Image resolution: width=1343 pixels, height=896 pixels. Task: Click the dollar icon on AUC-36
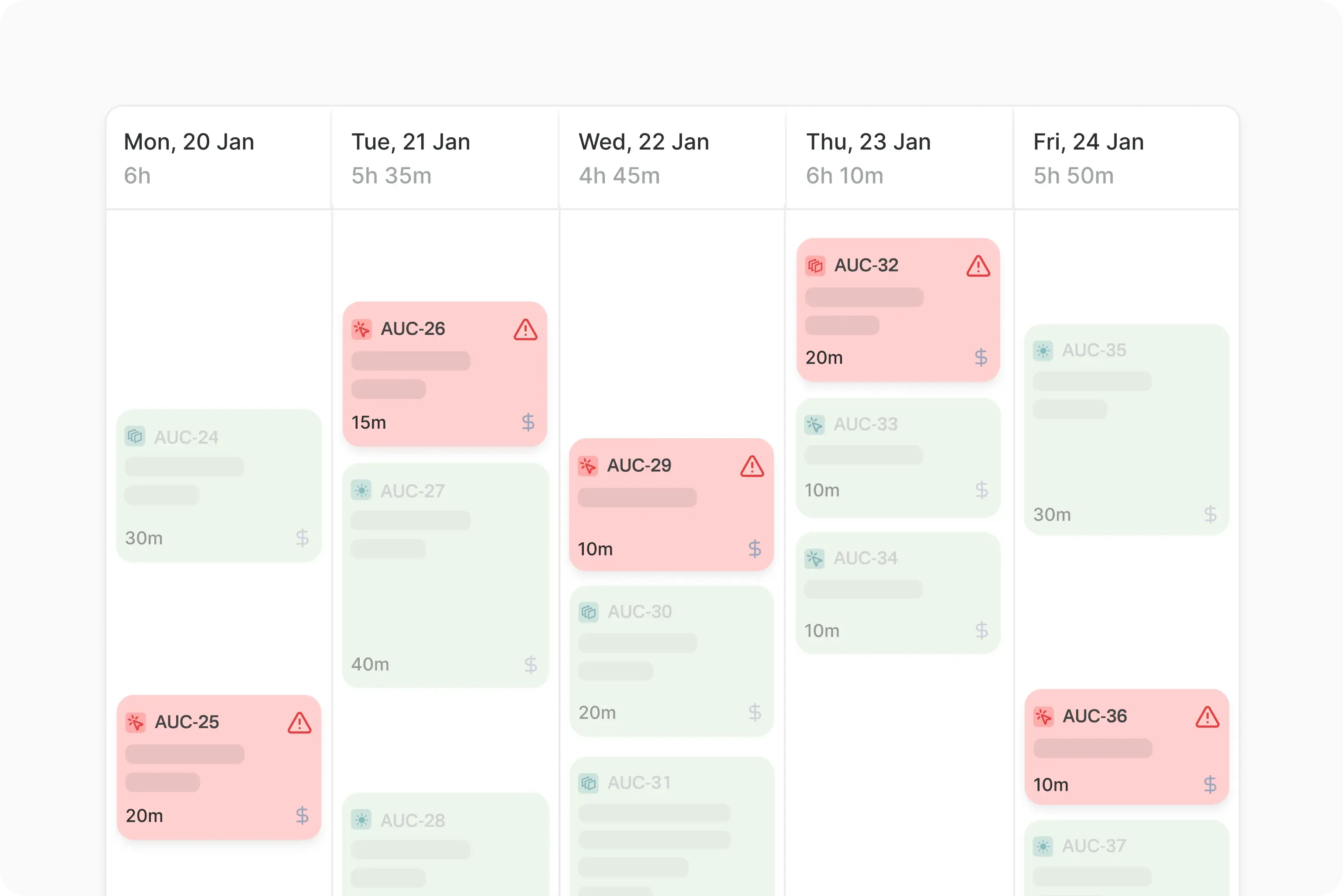pos(1210,784)
